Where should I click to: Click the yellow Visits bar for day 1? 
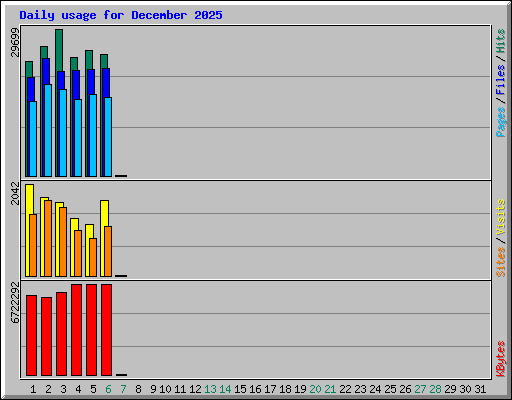point(29,199)
